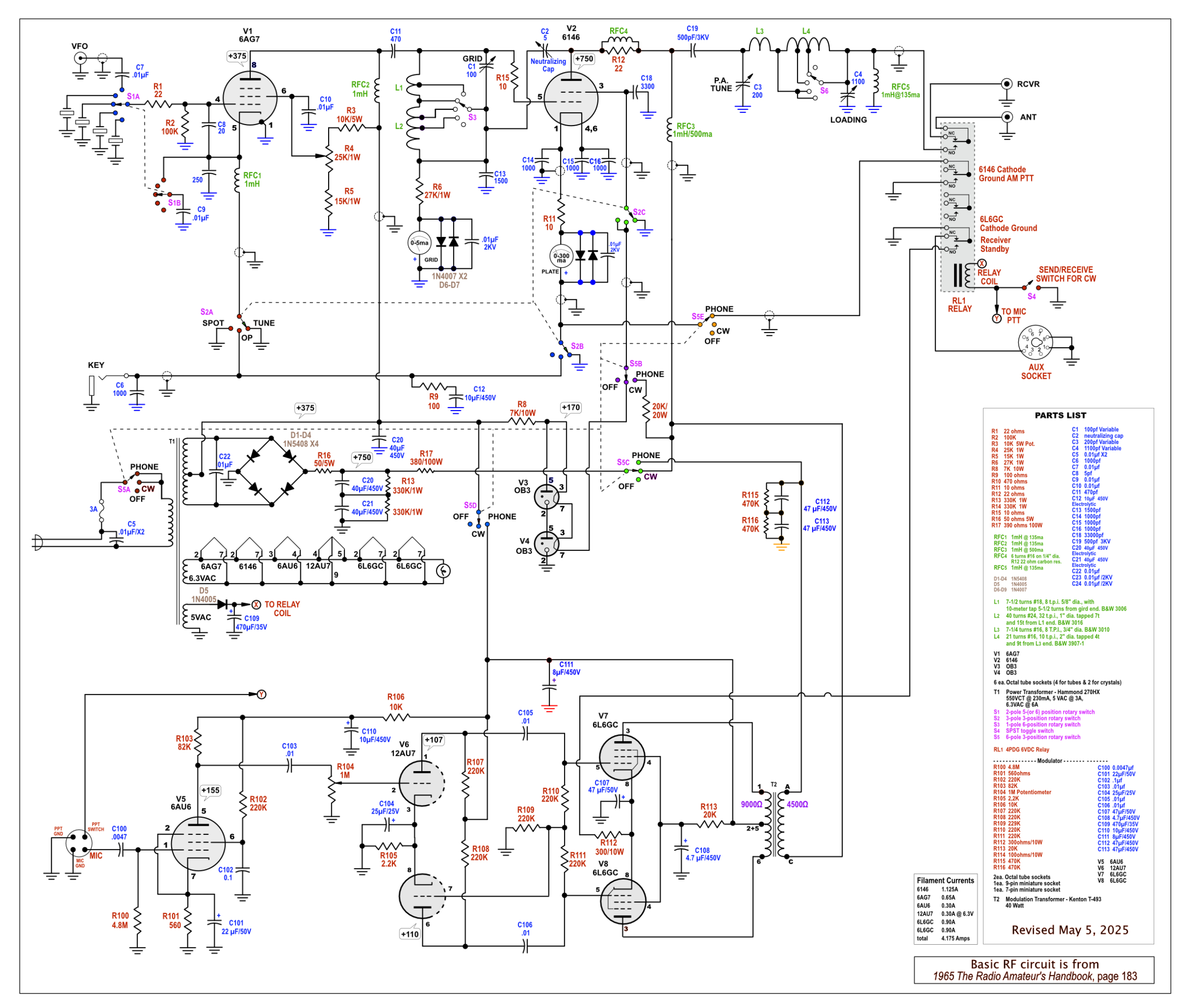Click the PARTS LIST heading
The height and width of the screenshot is (1008, 1189).
(1061, 415)
